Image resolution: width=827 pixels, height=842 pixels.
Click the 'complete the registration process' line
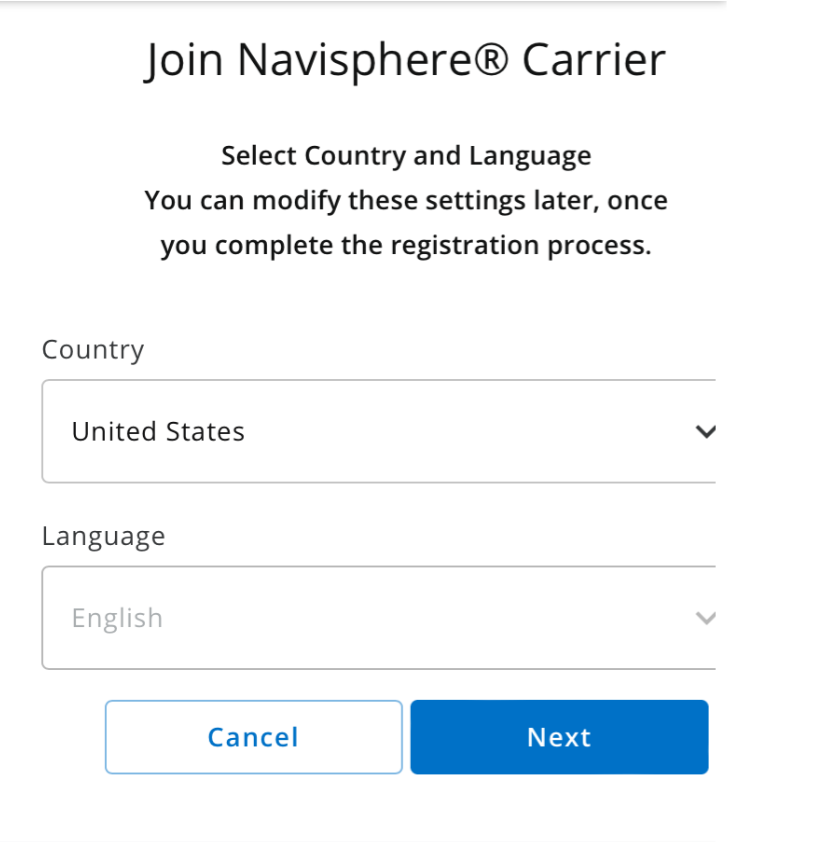(405, 245)
